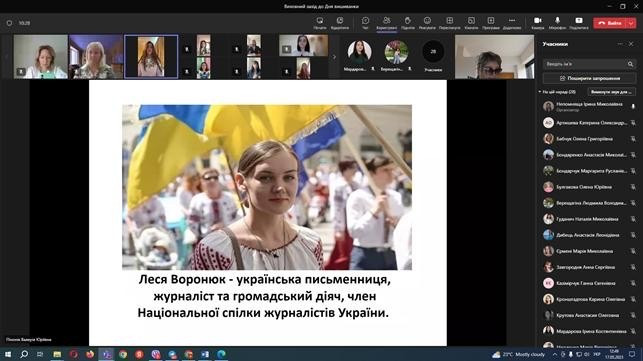Open the Rooms (Кімнати) icon
Screen dimensions: 643x361
click(471, 23)
